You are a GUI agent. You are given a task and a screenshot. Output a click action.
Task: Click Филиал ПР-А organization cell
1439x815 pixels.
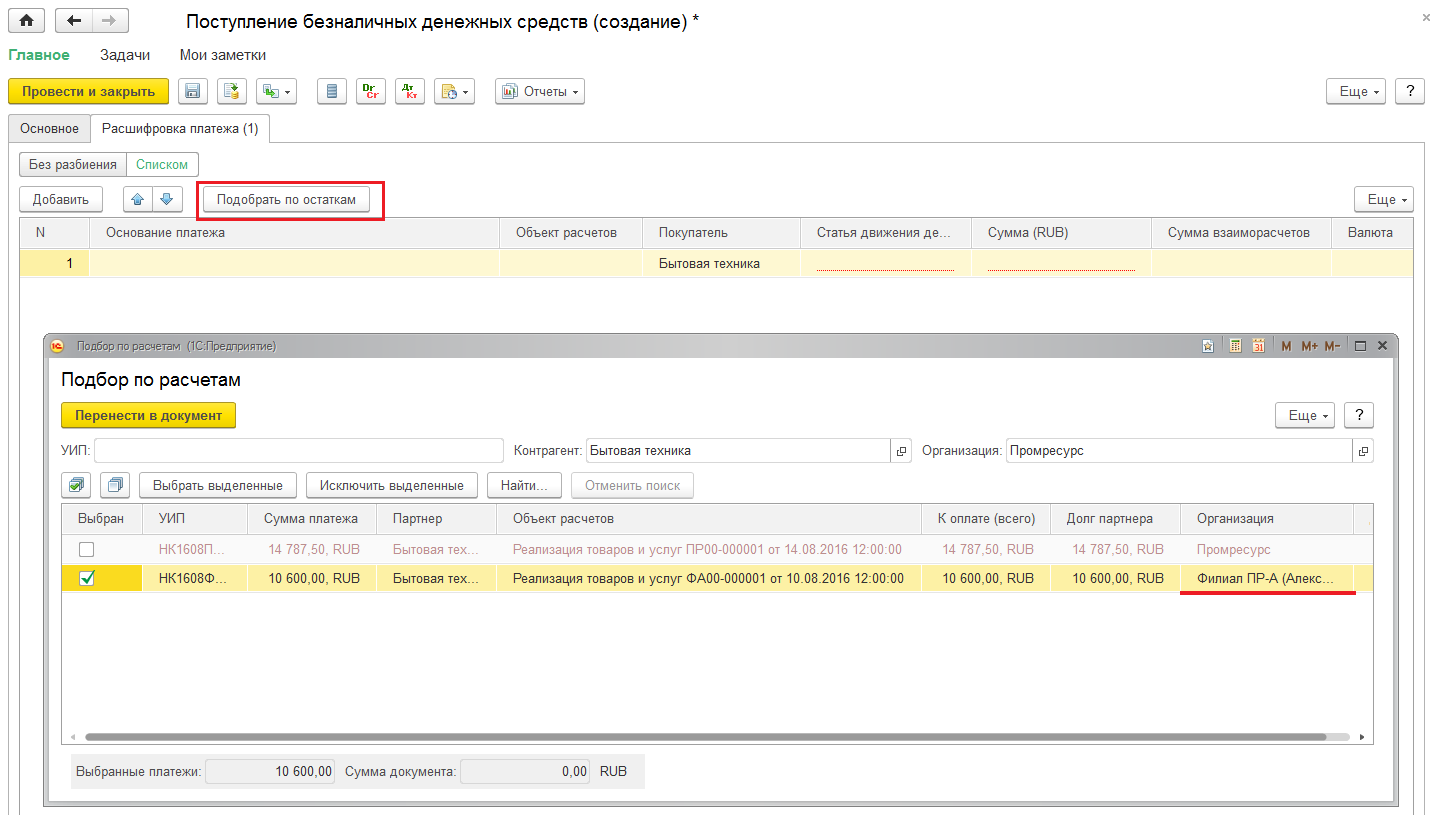[x=1266, y=578]
